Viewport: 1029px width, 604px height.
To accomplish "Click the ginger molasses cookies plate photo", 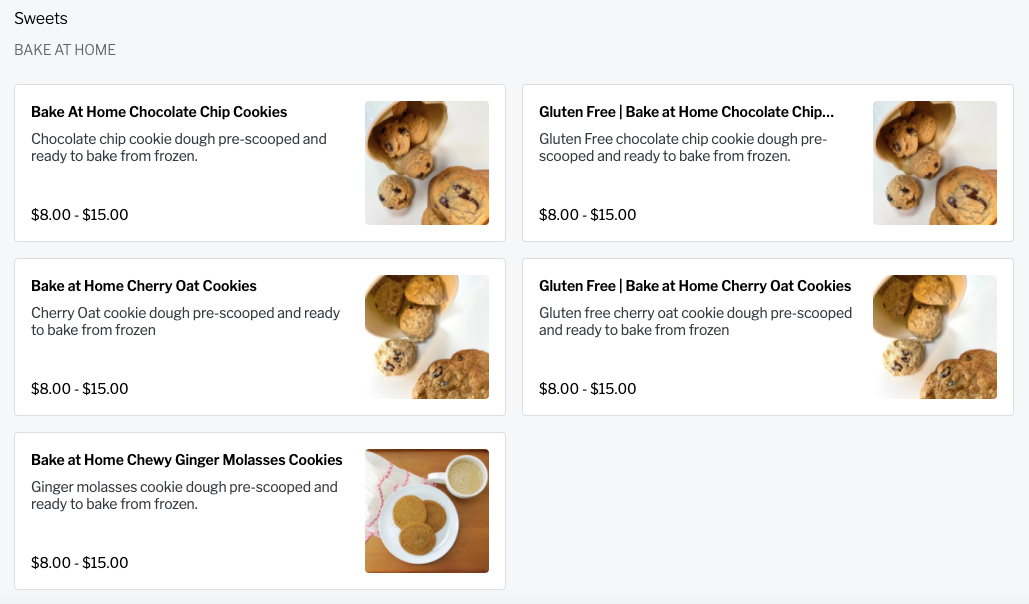I will 426,511.
